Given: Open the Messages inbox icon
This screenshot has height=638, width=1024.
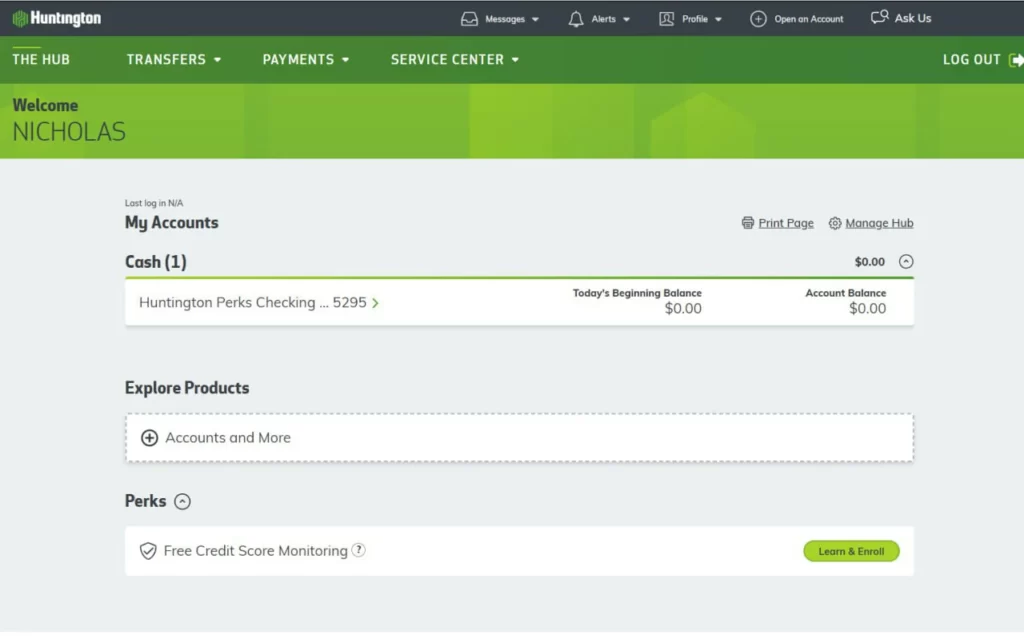Looking at the screenshot, I should [469, 19].
